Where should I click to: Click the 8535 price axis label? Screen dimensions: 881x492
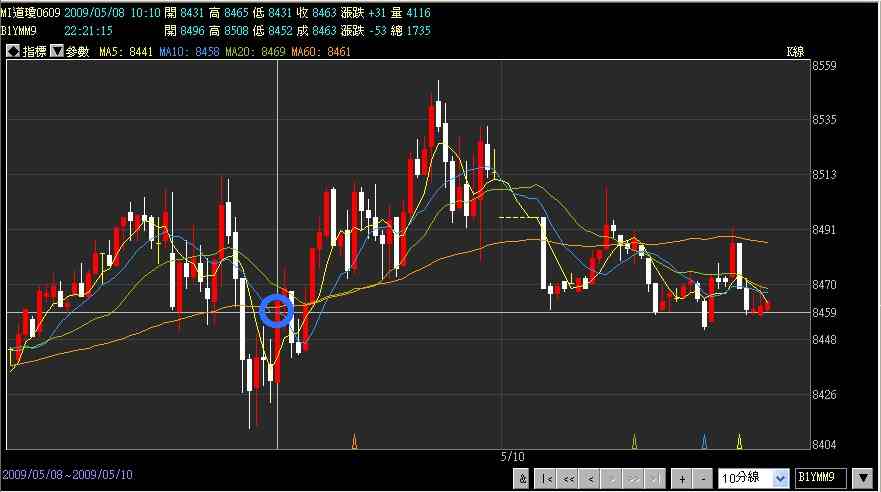coord(824,120)
